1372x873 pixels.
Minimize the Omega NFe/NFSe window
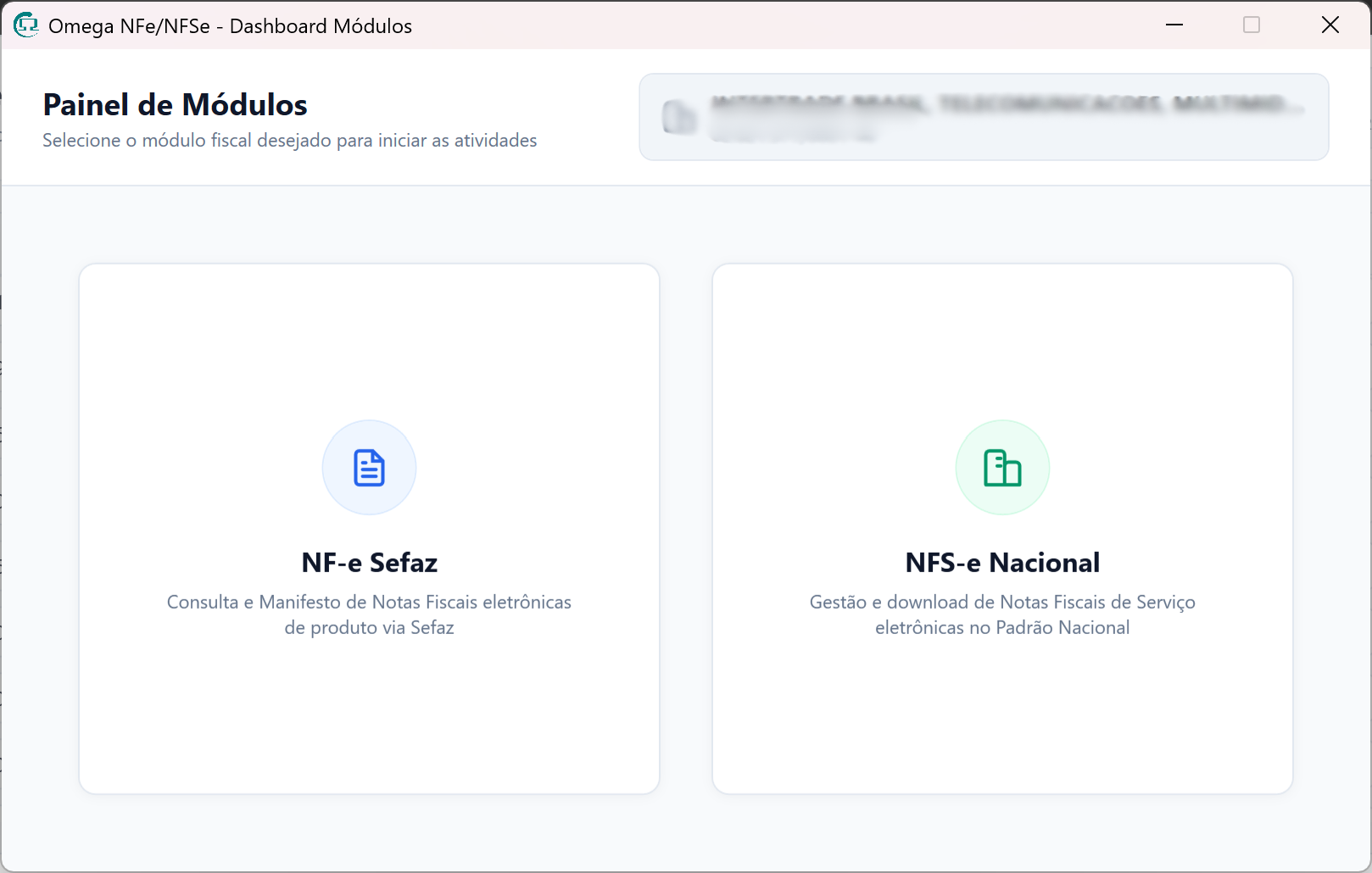coord(1174,25)
